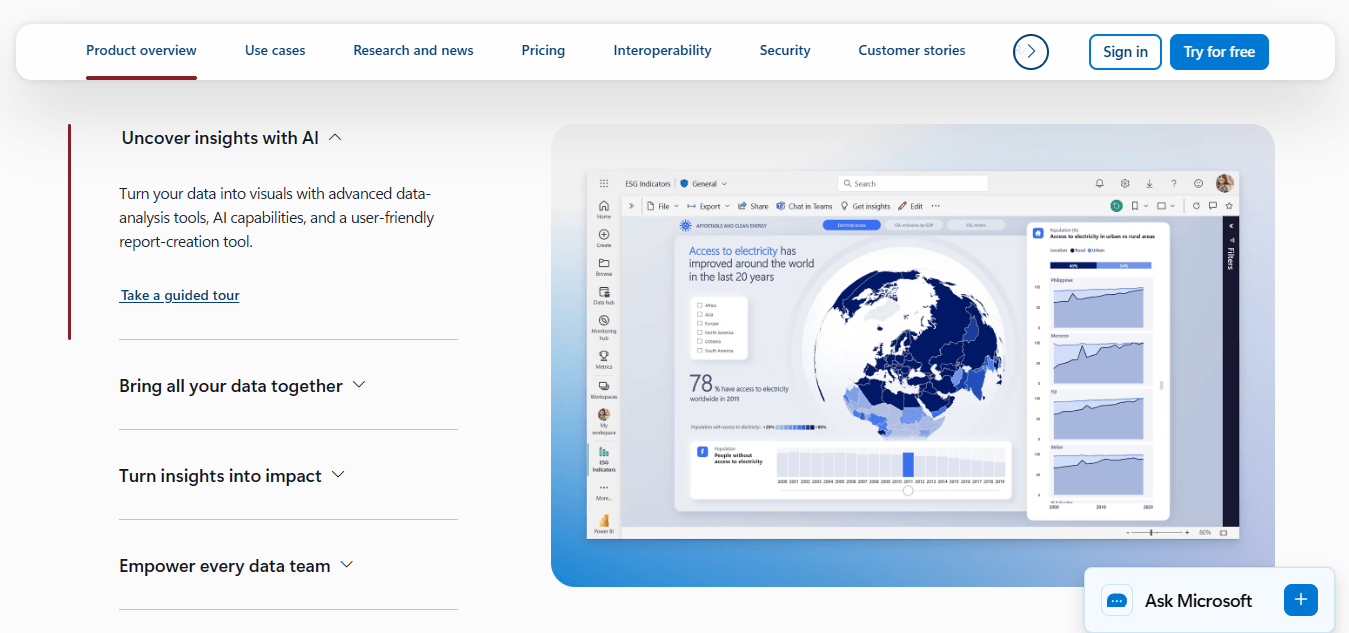The image size is (1349, 633).
Task: Click the year slider handle below chart
Action: coord(908,490)
